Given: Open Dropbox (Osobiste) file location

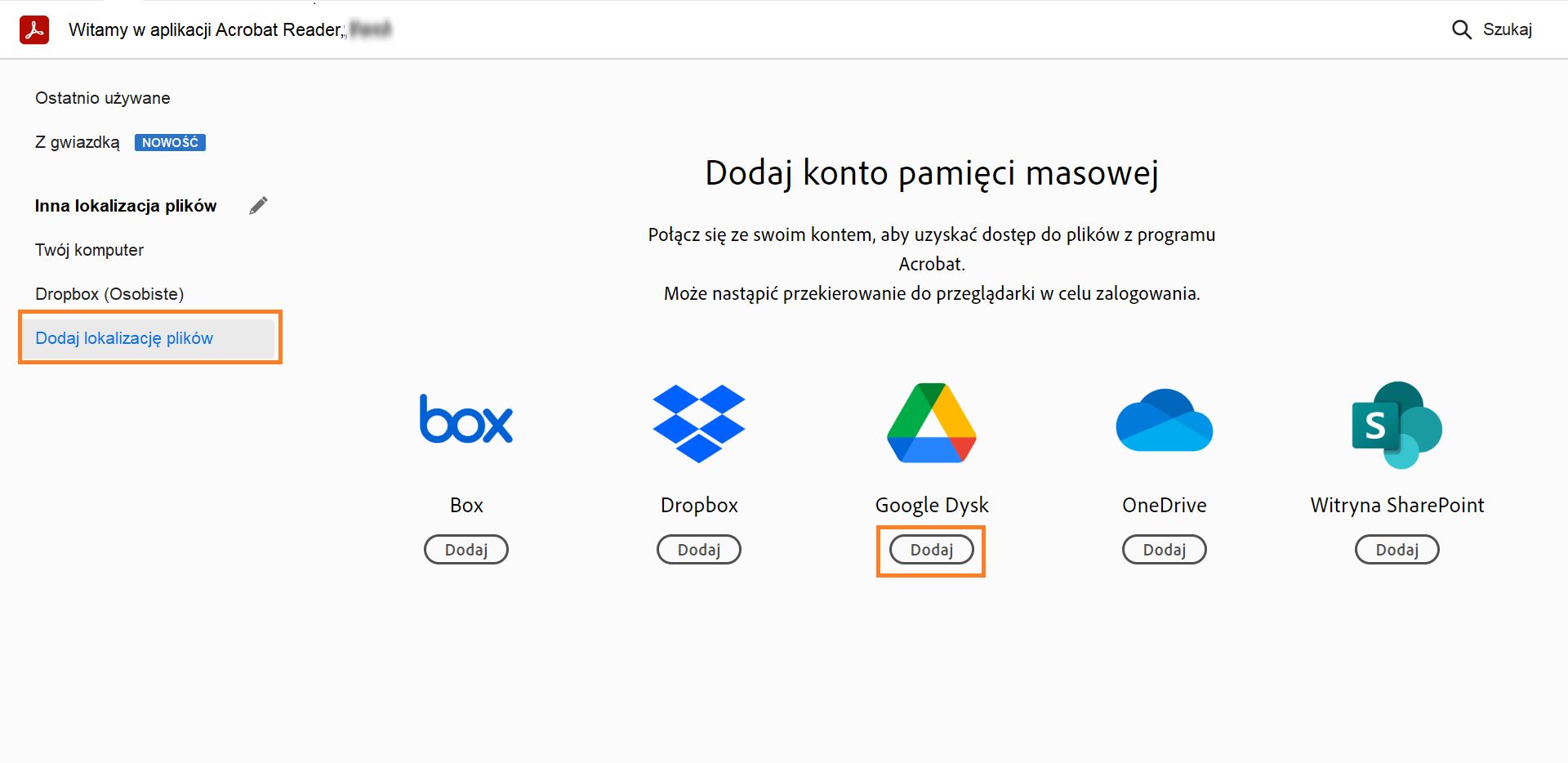Looking at the screenshot, I should point(109,293).
